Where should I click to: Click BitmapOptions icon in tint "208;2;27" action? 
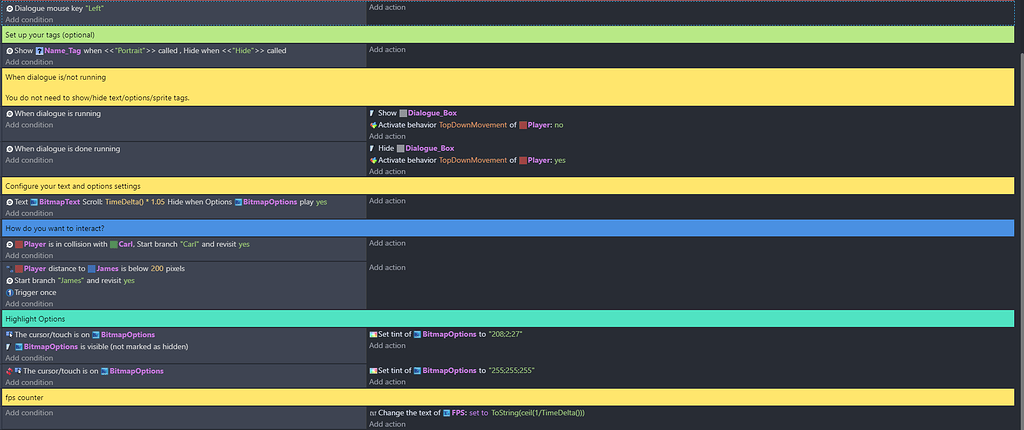click(x=418, y=334)
